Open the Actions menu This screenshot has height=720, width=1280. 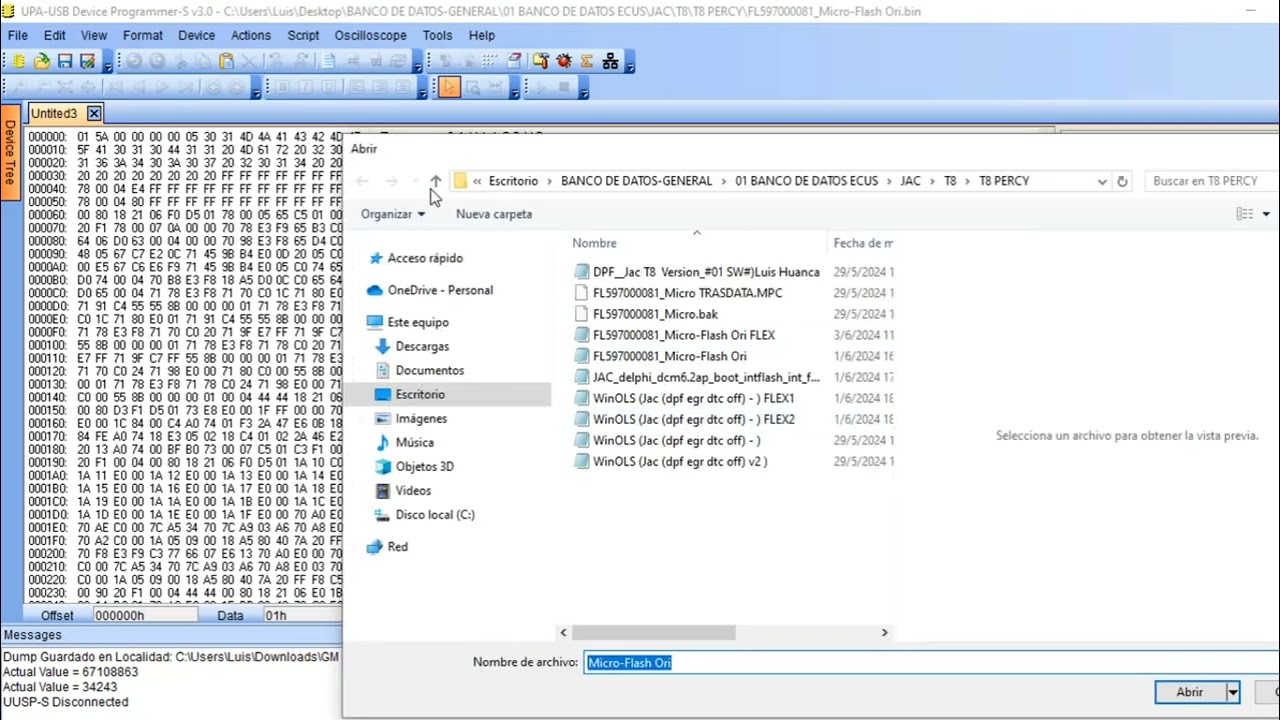251,35
